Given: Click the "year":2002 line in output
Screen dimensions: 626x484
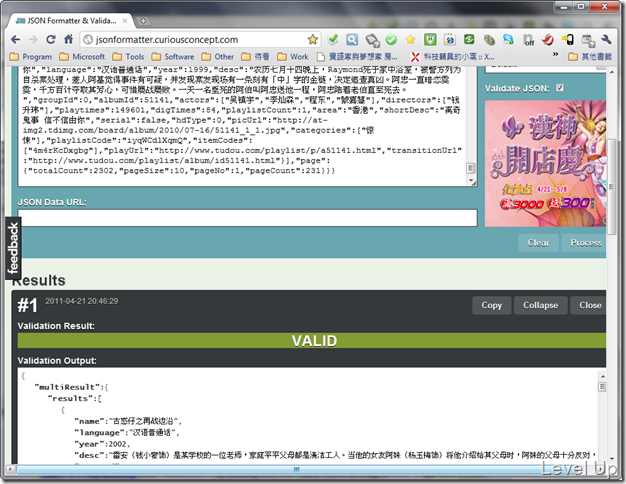Looking at the screenshot, I should pos(102,444).
